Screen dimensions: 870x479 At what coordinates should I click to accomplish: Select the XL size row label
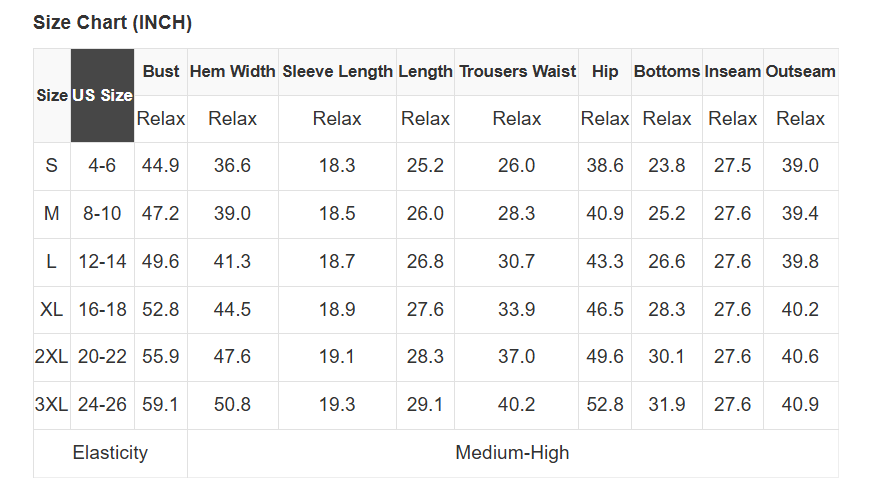point(52,310)
